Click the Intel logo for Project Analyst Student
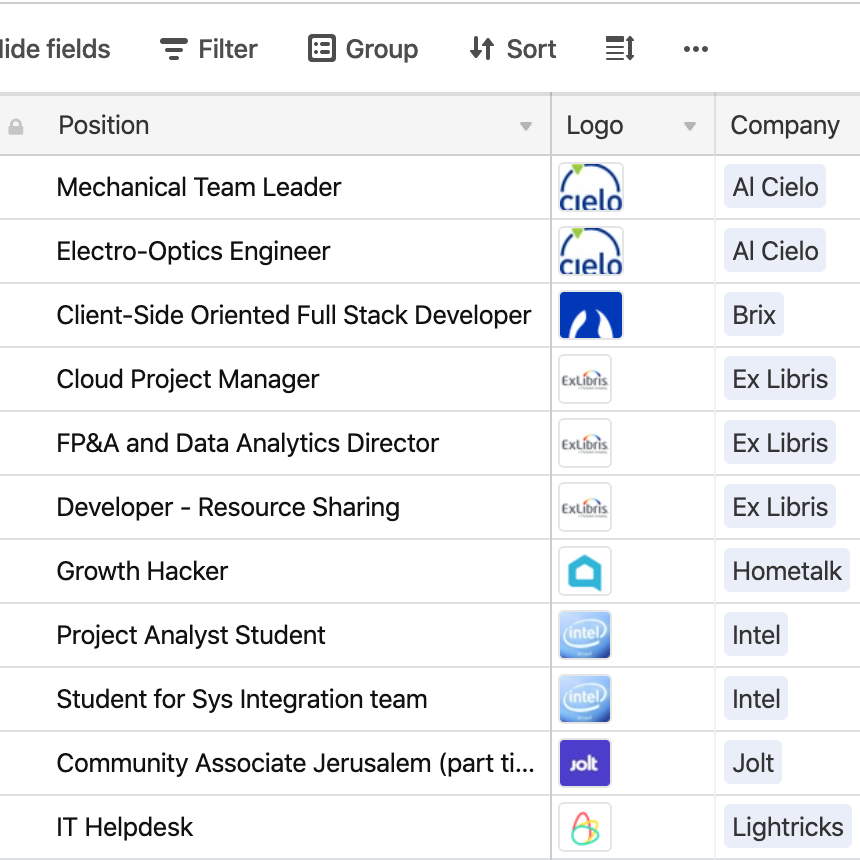The height and width of the screenshot is (860, 860). [584, 635]
